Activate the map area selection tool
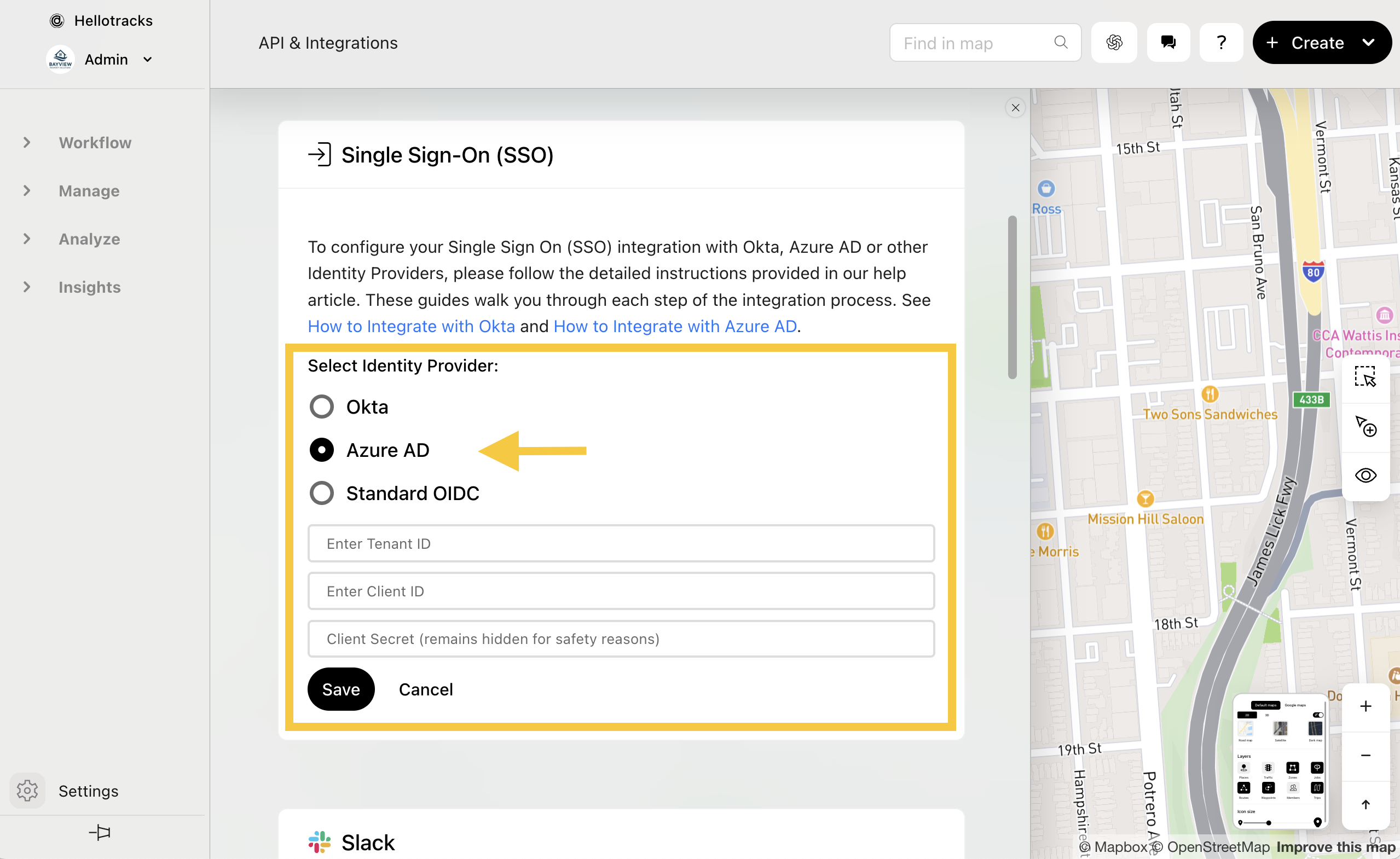 (x=1366, y=376)
